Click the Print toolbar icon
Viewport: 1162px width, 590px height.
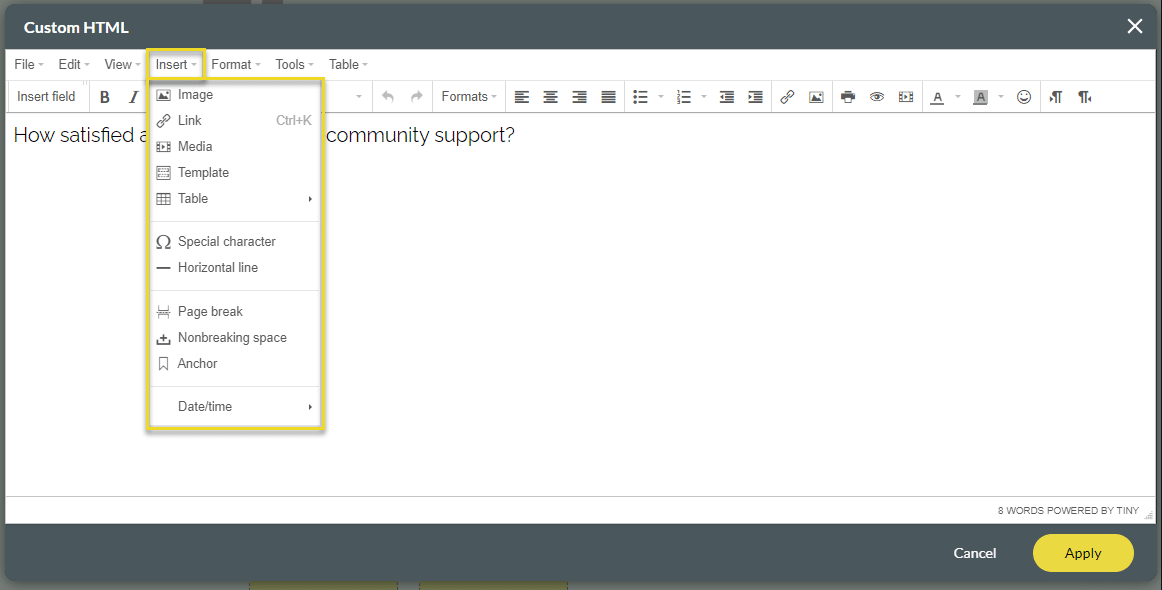tap(847, 96)
